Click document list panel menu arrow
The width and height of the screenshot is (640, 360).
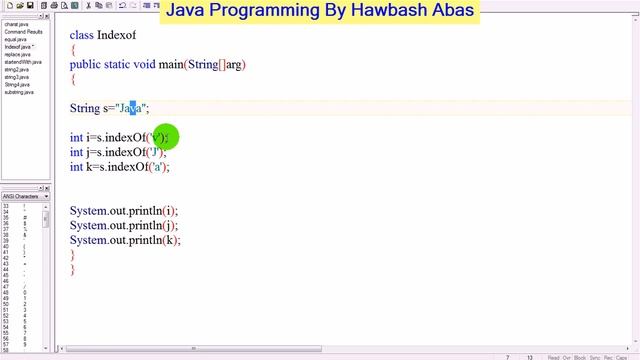(x=41, y=16)
